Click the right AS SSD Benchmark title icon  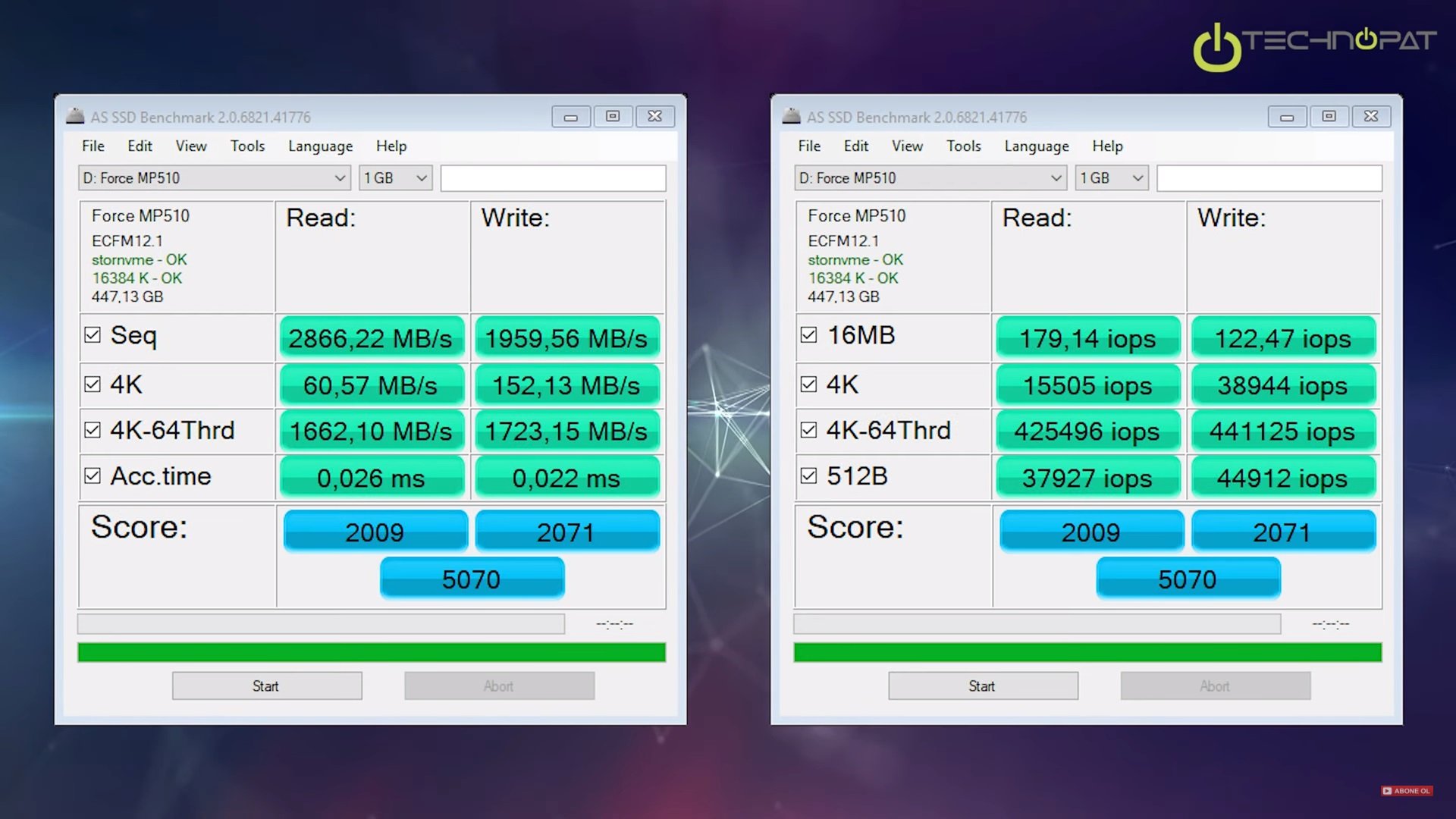[791, 116]
